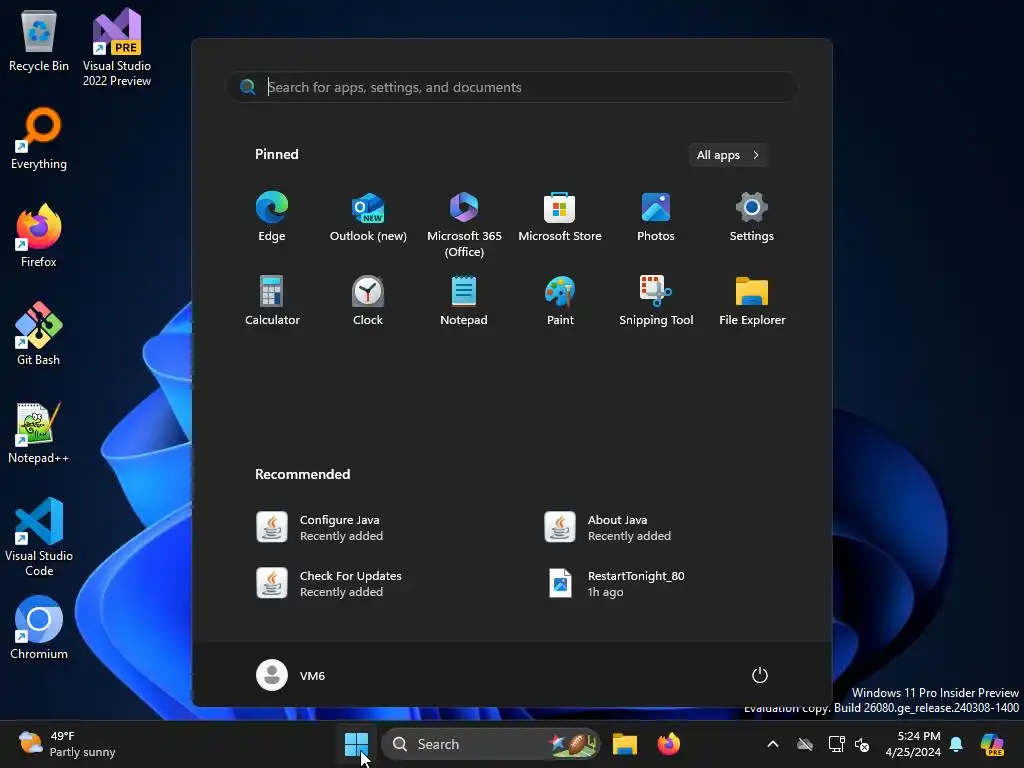
Task: Open network status tray icon
Action: tap(836, 744)
